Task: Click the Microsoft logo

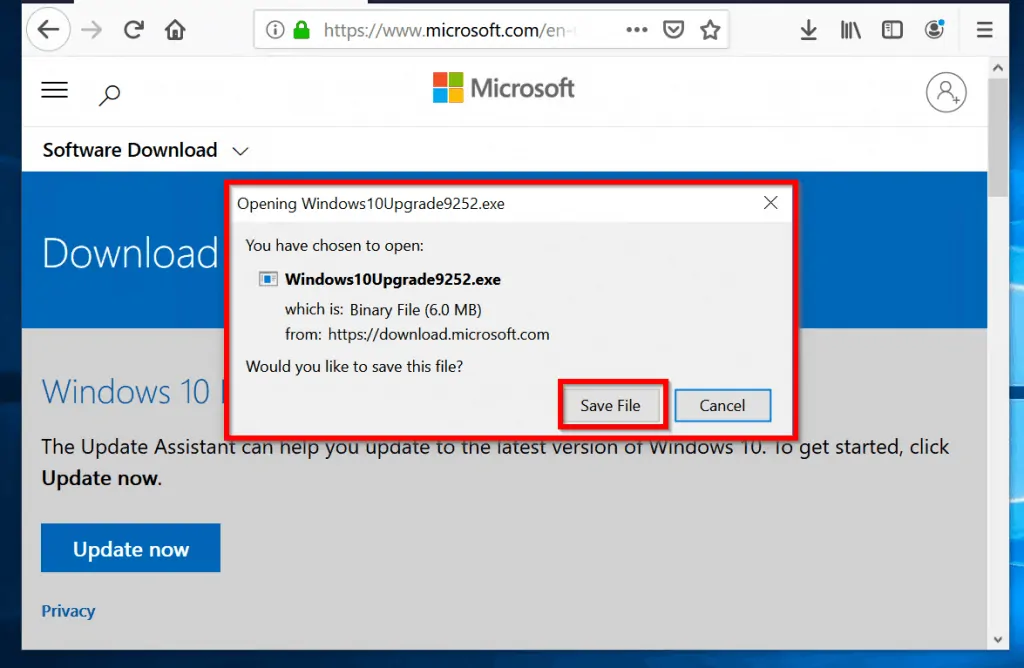Action: tap(504, 87)
